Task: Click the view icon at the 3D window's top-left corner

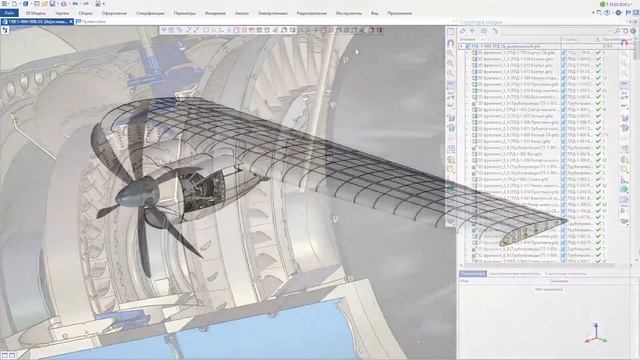Action: 5,30
